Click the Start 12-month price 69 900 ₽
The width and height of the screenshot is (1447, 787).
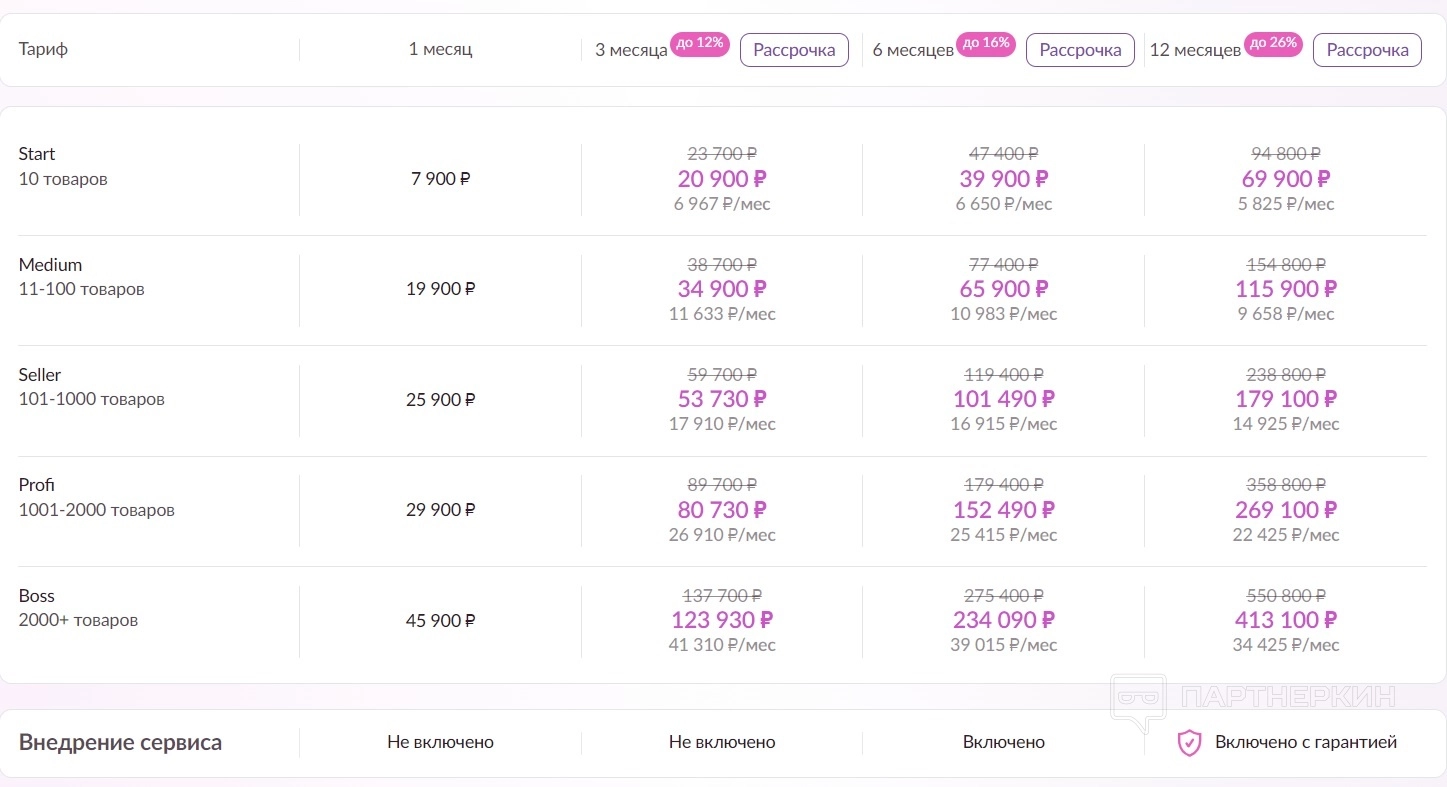coord(1285,179)
